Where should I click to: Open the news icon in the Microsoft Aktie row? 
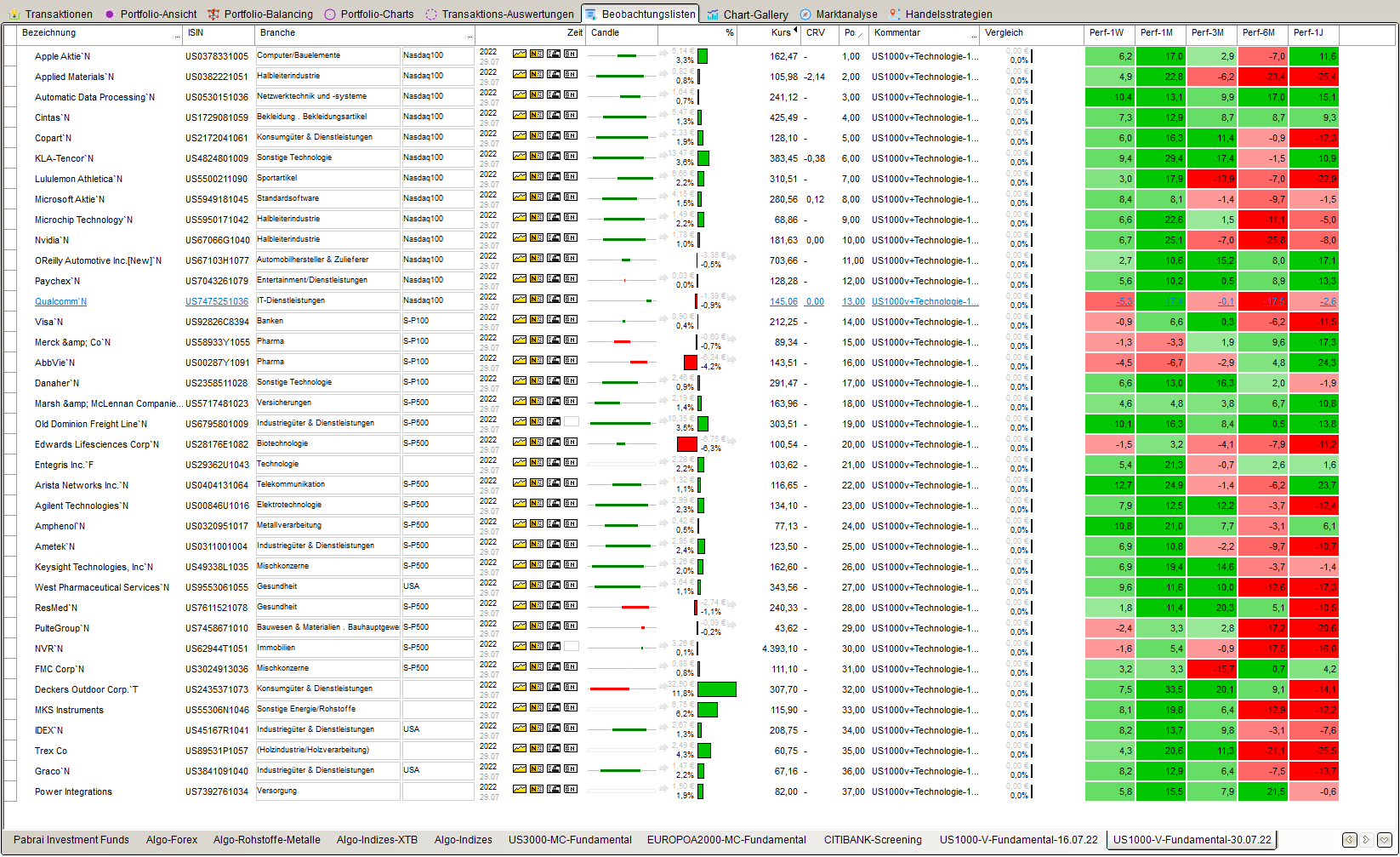[x=537, y=197]
